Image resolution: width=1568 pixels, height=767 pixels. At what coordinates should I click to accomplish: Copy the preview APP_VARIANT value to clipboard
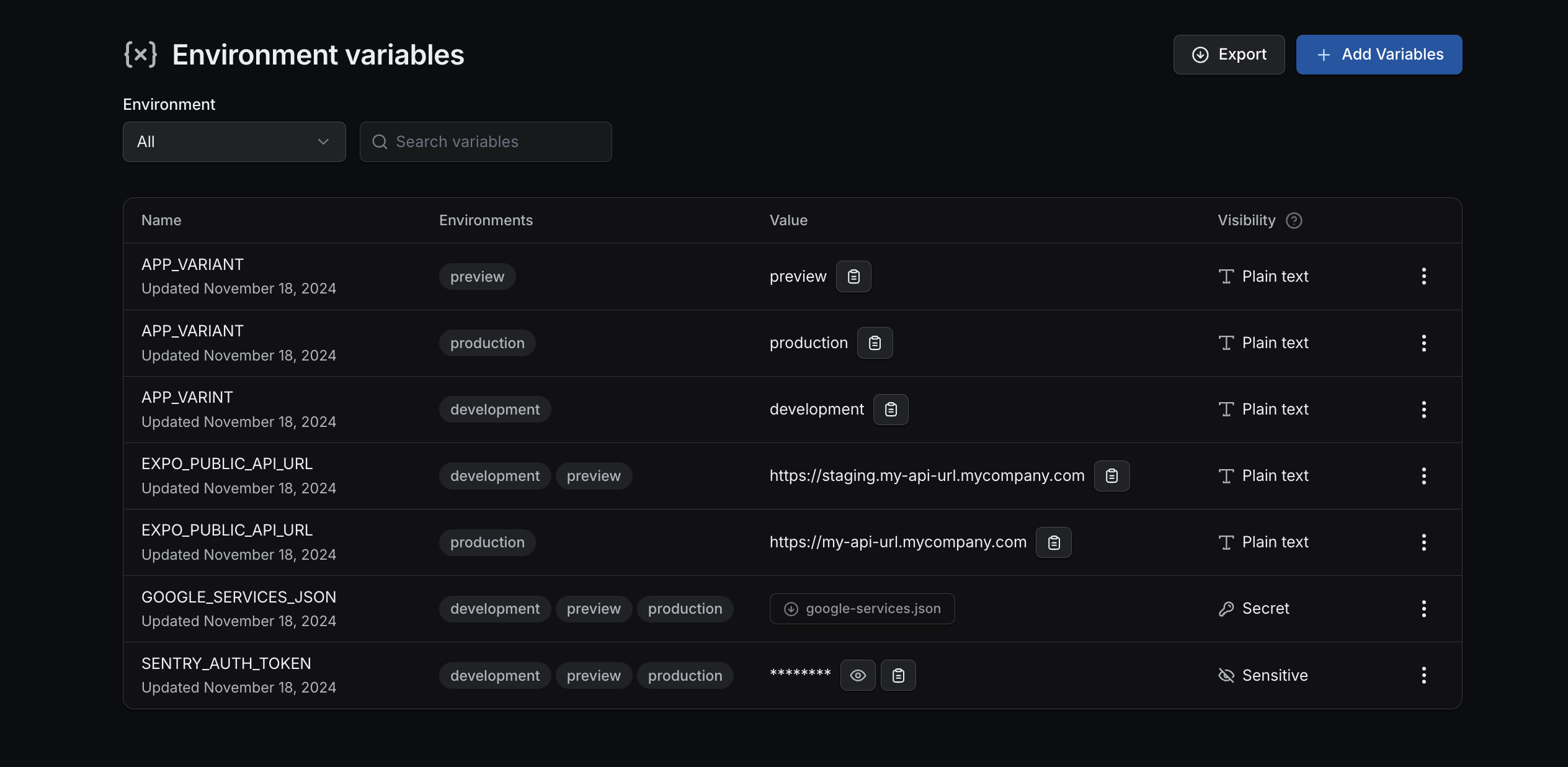coord(853,276)
